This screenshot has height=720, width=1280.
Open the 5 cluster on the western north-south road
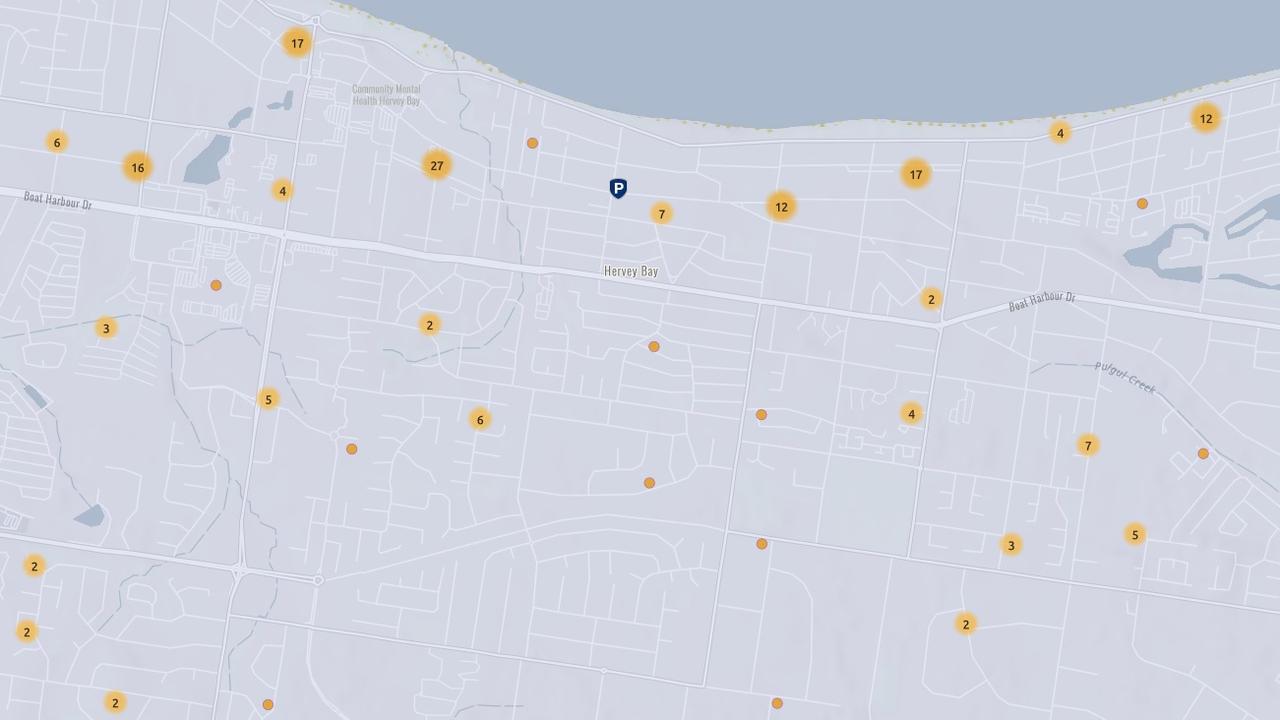pos(268,399)
